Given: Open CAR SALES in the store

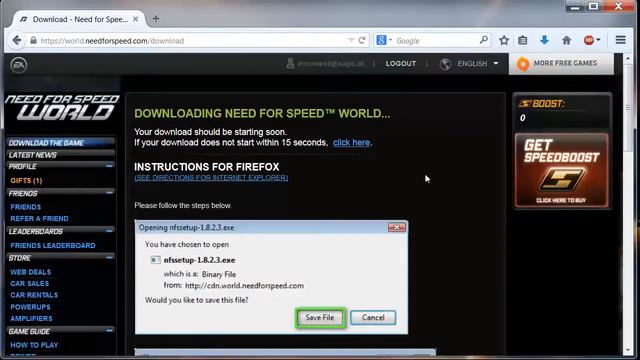Looking at the screenshot, I should click(x=29, y=283).
